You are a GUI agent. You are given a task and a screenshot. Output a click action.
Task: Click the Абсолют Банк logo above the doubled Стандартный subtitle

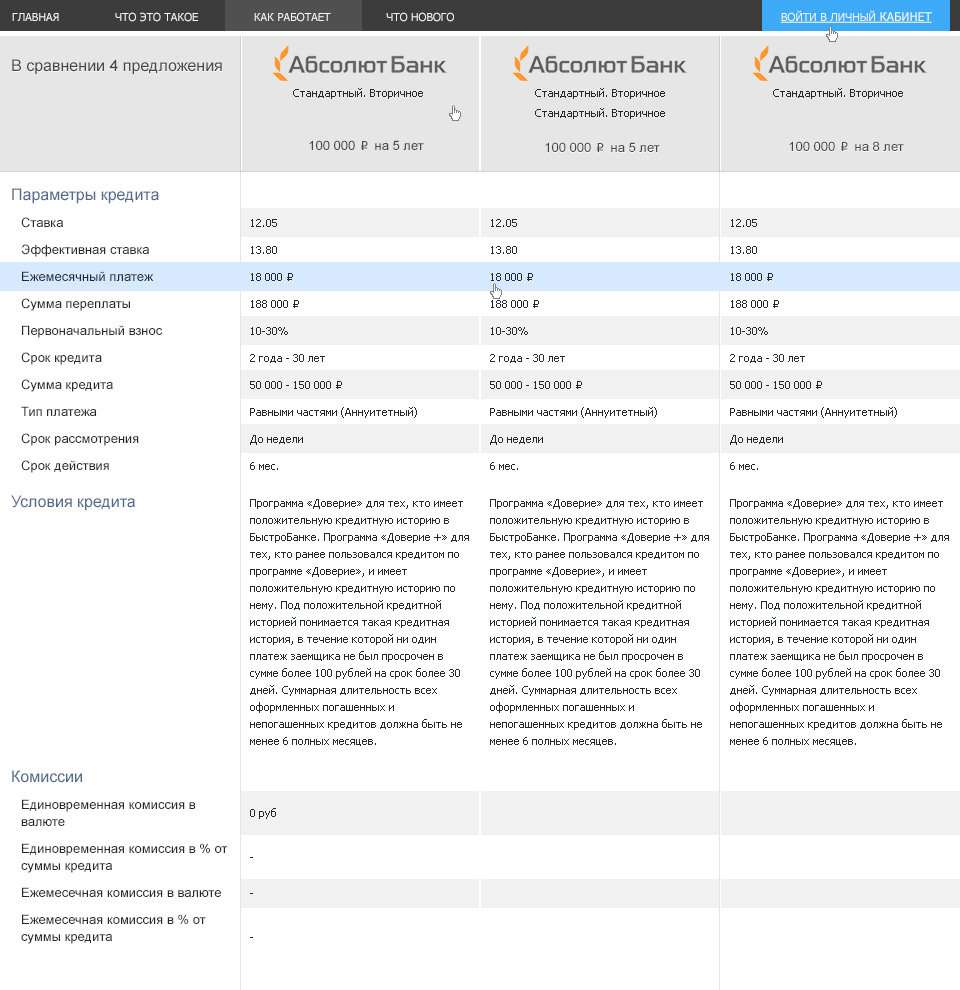(x=599, y=64)
